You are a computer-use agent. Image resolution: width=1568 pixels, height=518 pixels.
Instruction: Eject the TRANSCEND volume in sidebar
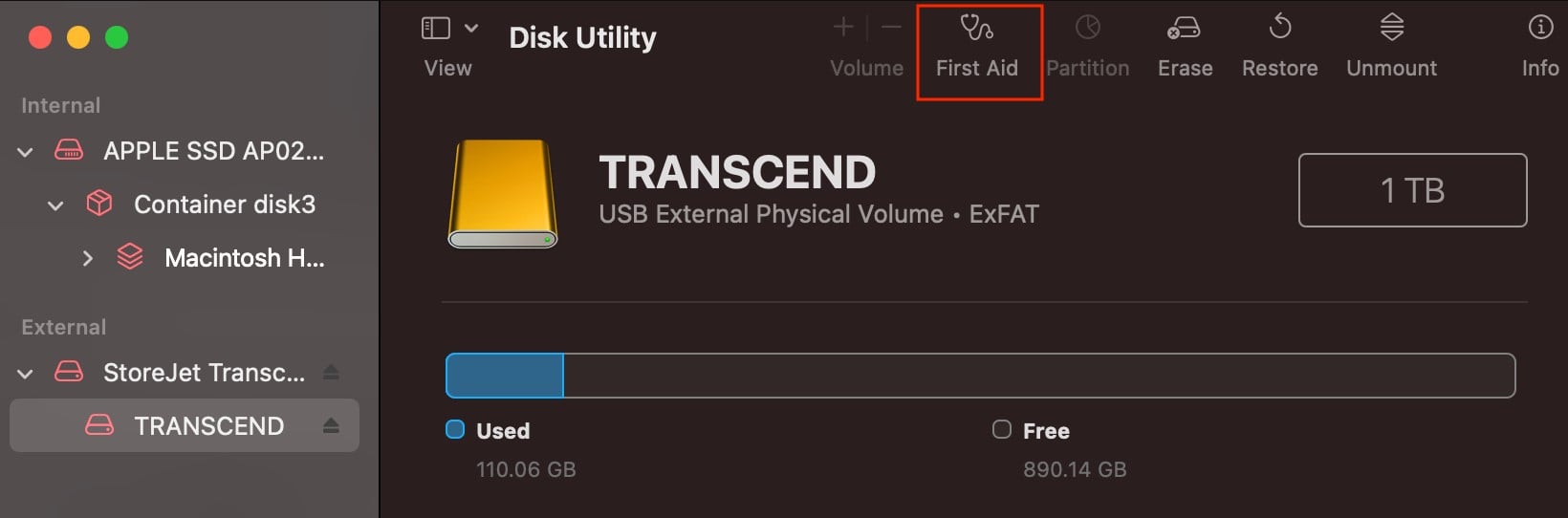[x=331, y=425]
